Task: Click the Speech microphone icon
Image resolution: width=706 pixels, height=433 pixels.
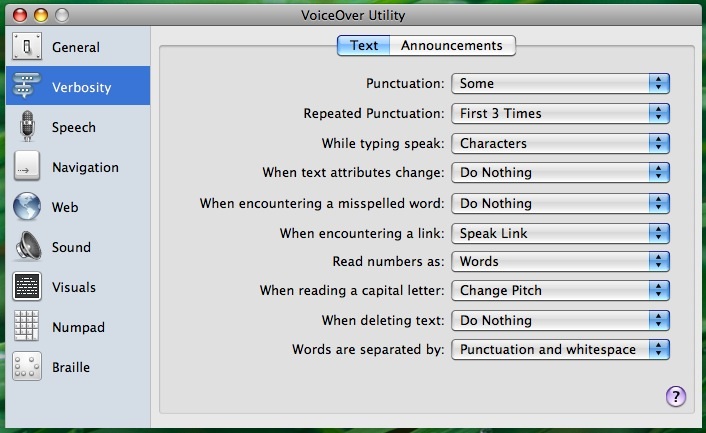Action: (27, 126)
